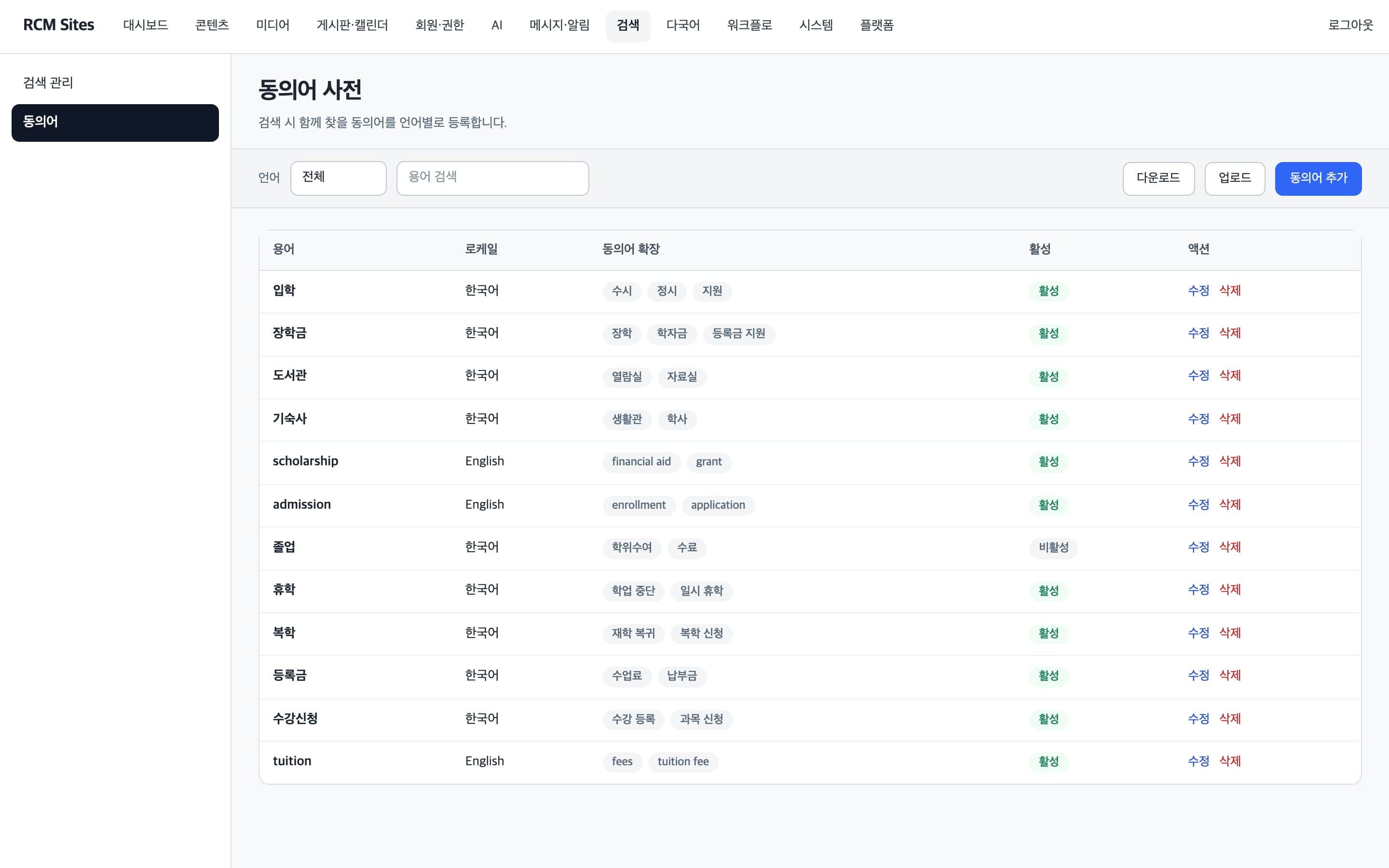
Task: Click 삭제 for the 도서관 row
Action: (x=1229, y=376)
